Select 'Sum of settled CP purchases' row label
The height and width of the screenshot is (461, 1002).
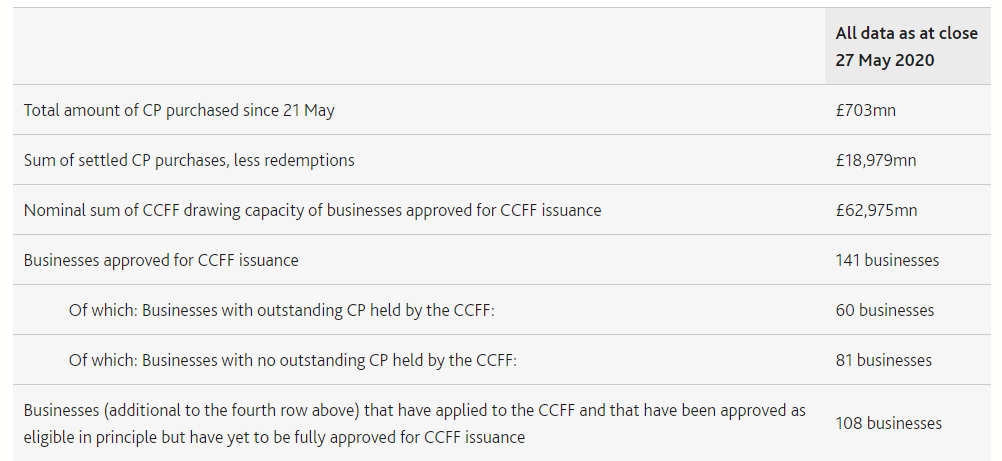[x=189, y=160]
